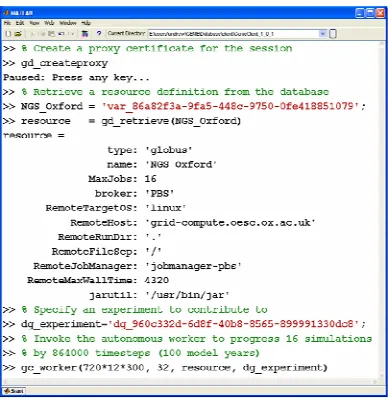This screenshot has width=388, height=400.
Task: Click the NGS_Oxford red string value
Action: pos(231,106)
